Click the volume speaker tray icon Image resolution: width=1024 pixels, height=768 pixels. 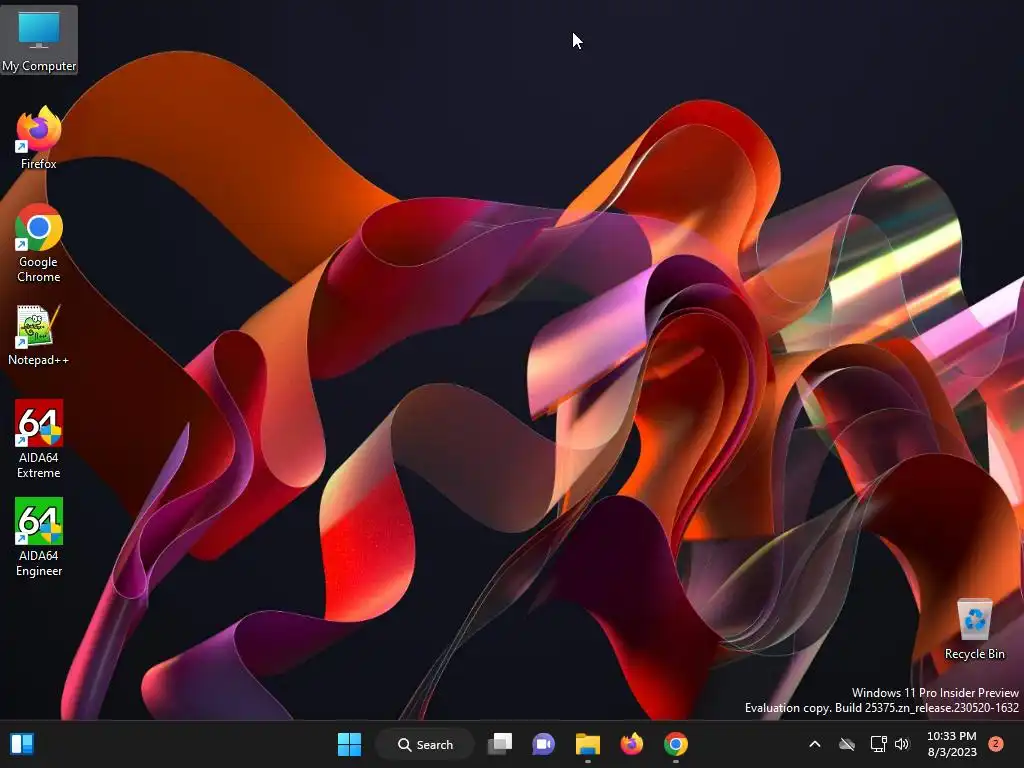pos(902,744)
